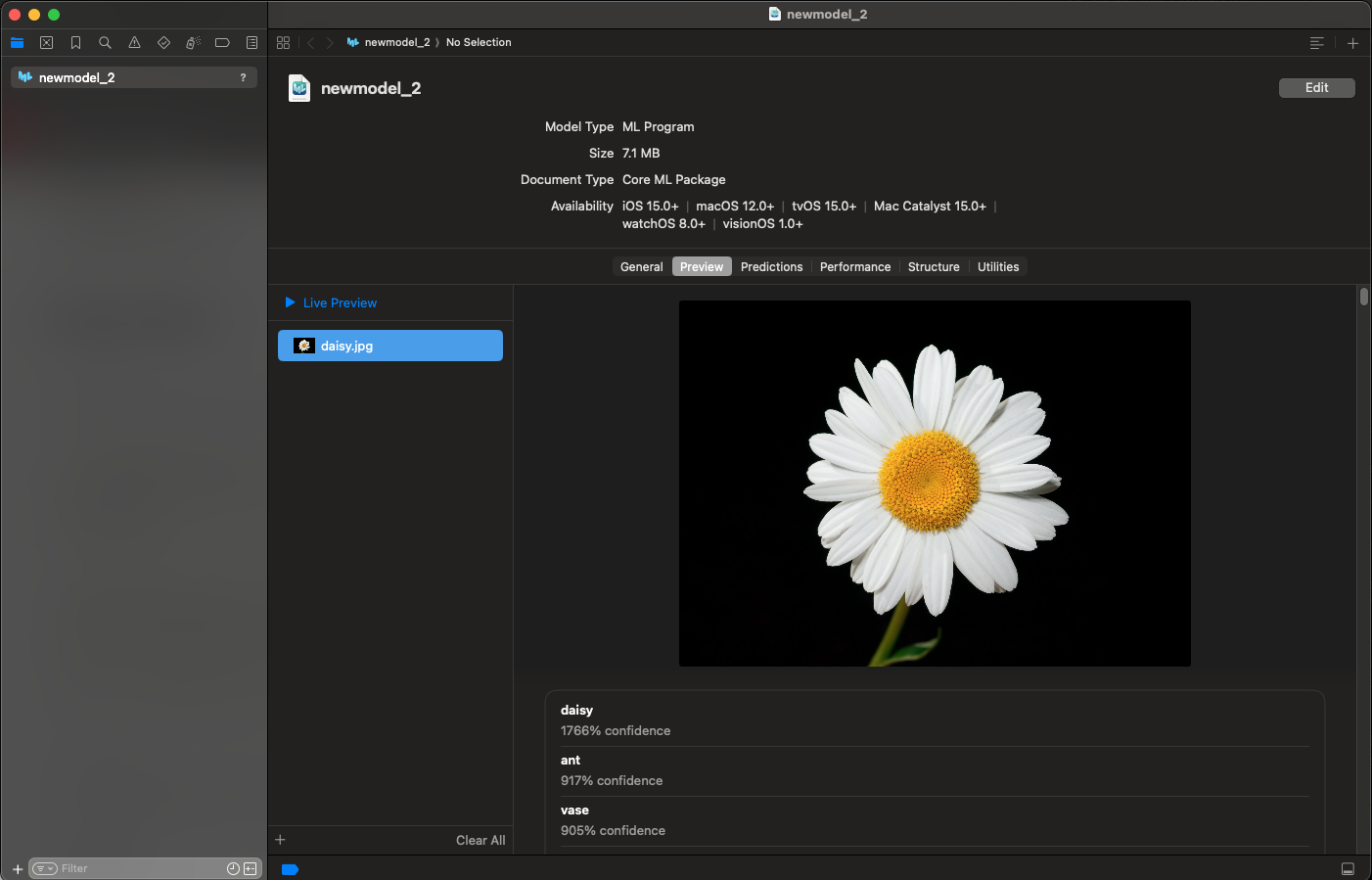Click the related items grid icon
Viewport: 1372px width, 880px height.
[x=283, y=43]
